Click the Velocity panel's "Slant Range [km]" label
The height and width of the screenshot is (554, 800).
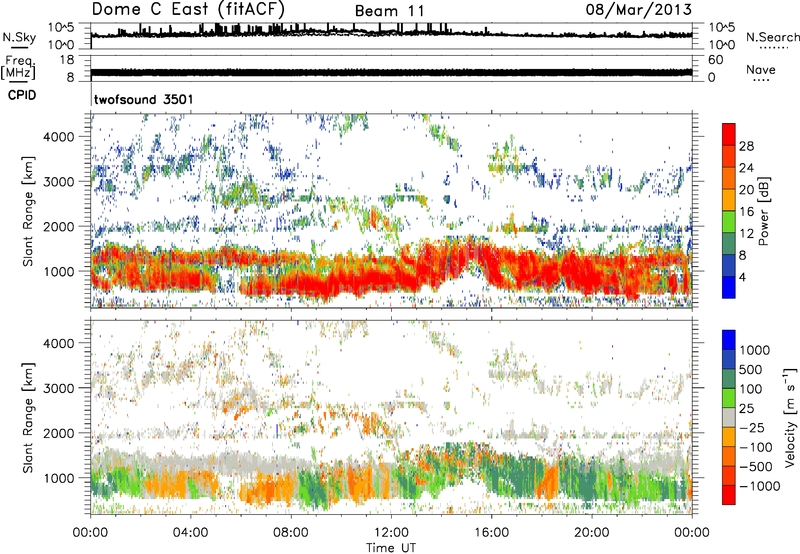(28, 417)
